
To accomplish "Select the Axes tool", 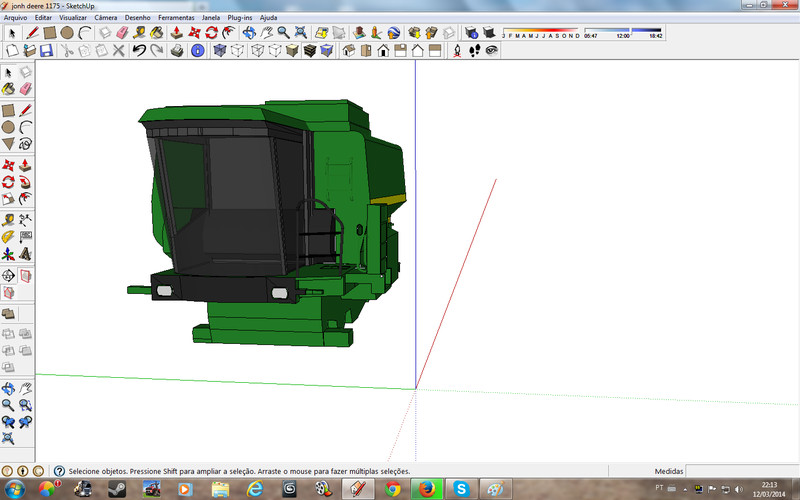I will (x=8, y=254).
